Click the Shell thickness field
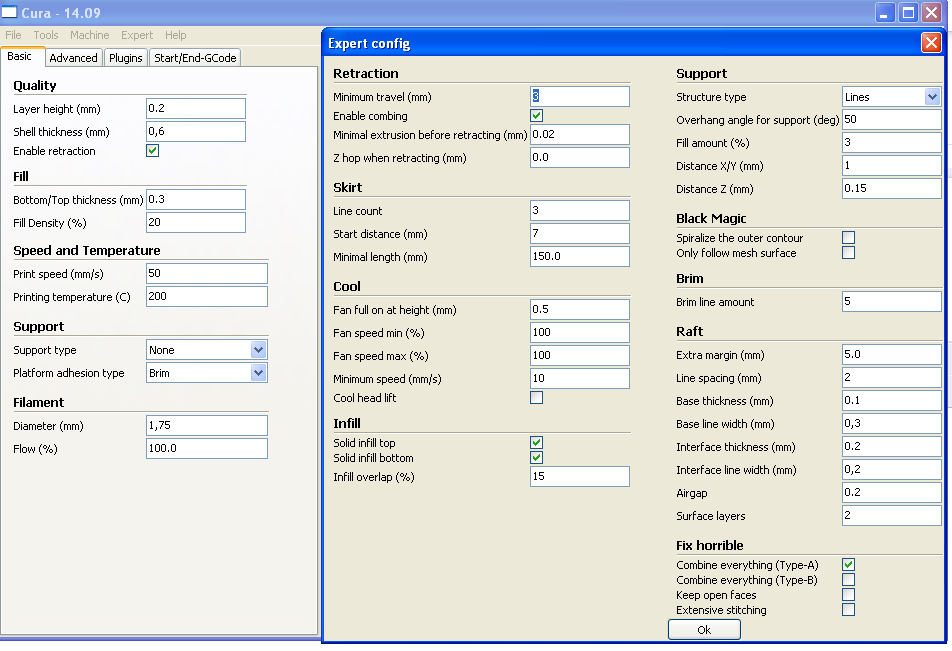This screenshot has height=651, width=952. 196,132
